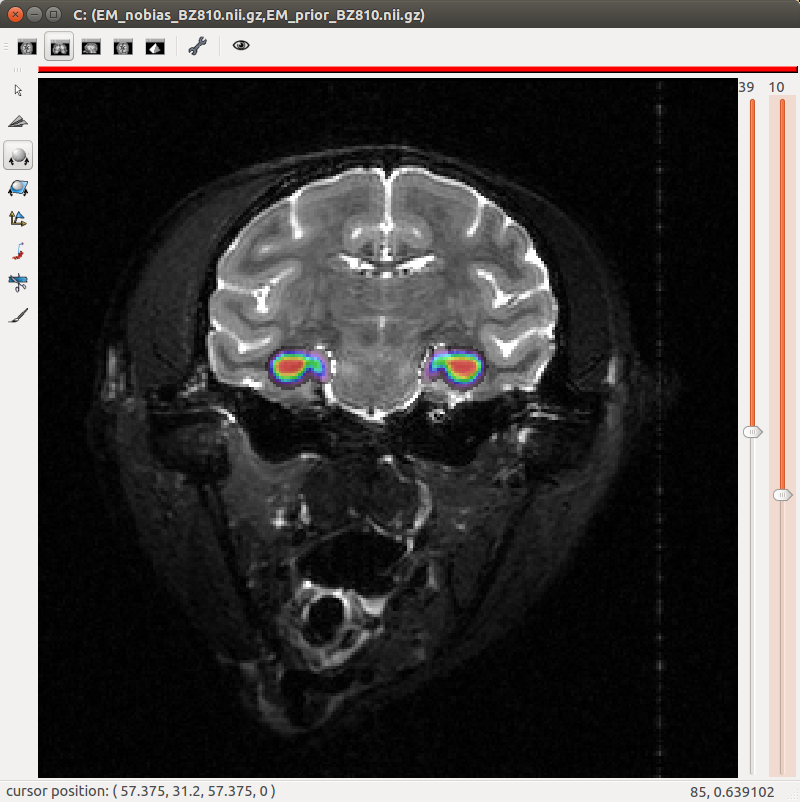Click the fourth brain orientation view icon

click(x=123, y=46)
